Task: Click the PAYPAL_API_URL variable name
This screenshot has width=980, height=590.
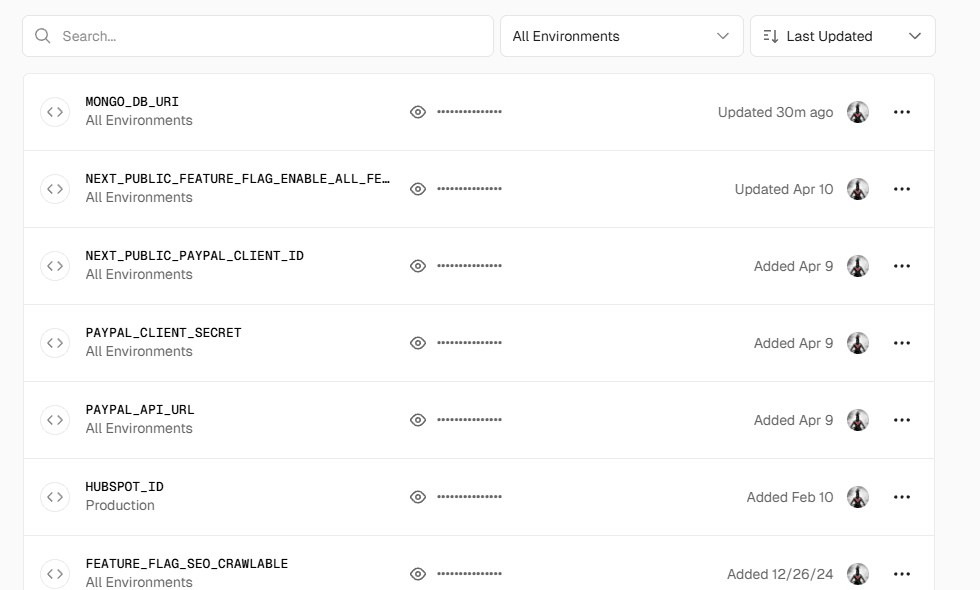Action: coord(140,410)
